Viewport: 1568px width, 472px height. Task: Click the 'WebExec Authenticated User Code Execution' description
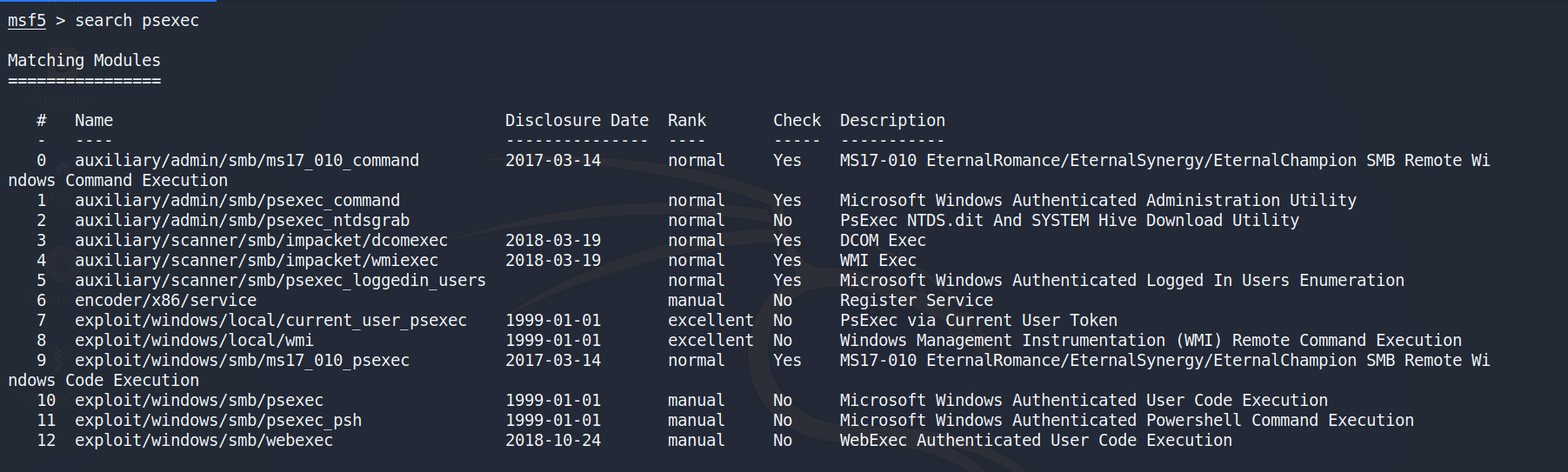1035,440
